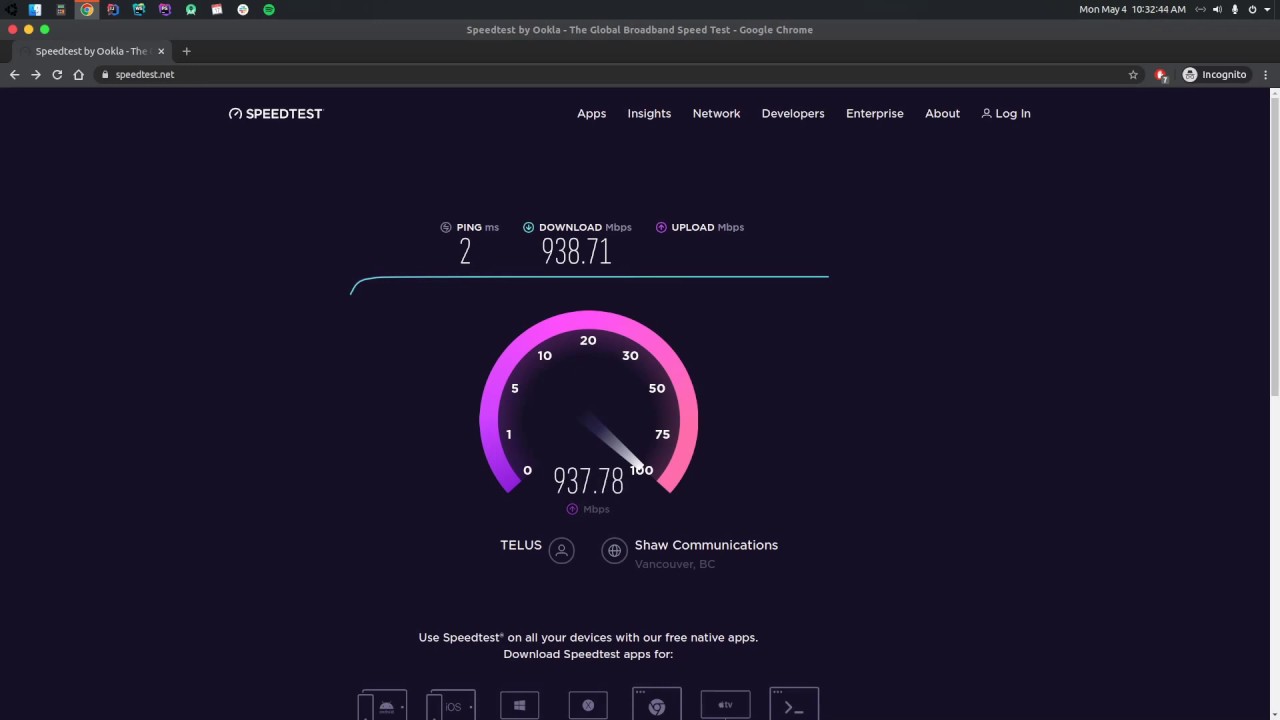Viewport: 1280px width, 720px height.
Task: Open the Network menu item
Action: click(716, 114)
